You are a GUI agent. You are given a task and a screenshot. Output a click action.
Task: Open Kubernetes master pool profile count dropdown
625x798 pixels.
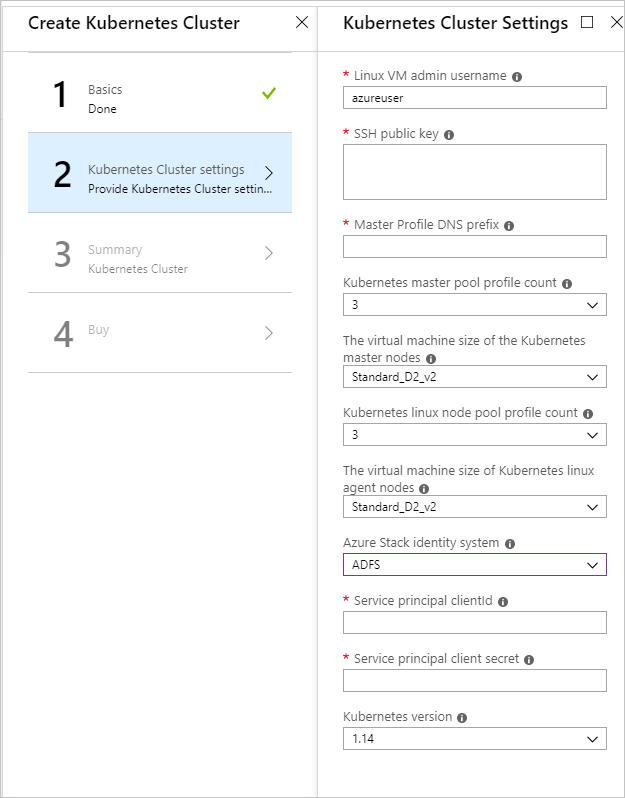[474, 305]
